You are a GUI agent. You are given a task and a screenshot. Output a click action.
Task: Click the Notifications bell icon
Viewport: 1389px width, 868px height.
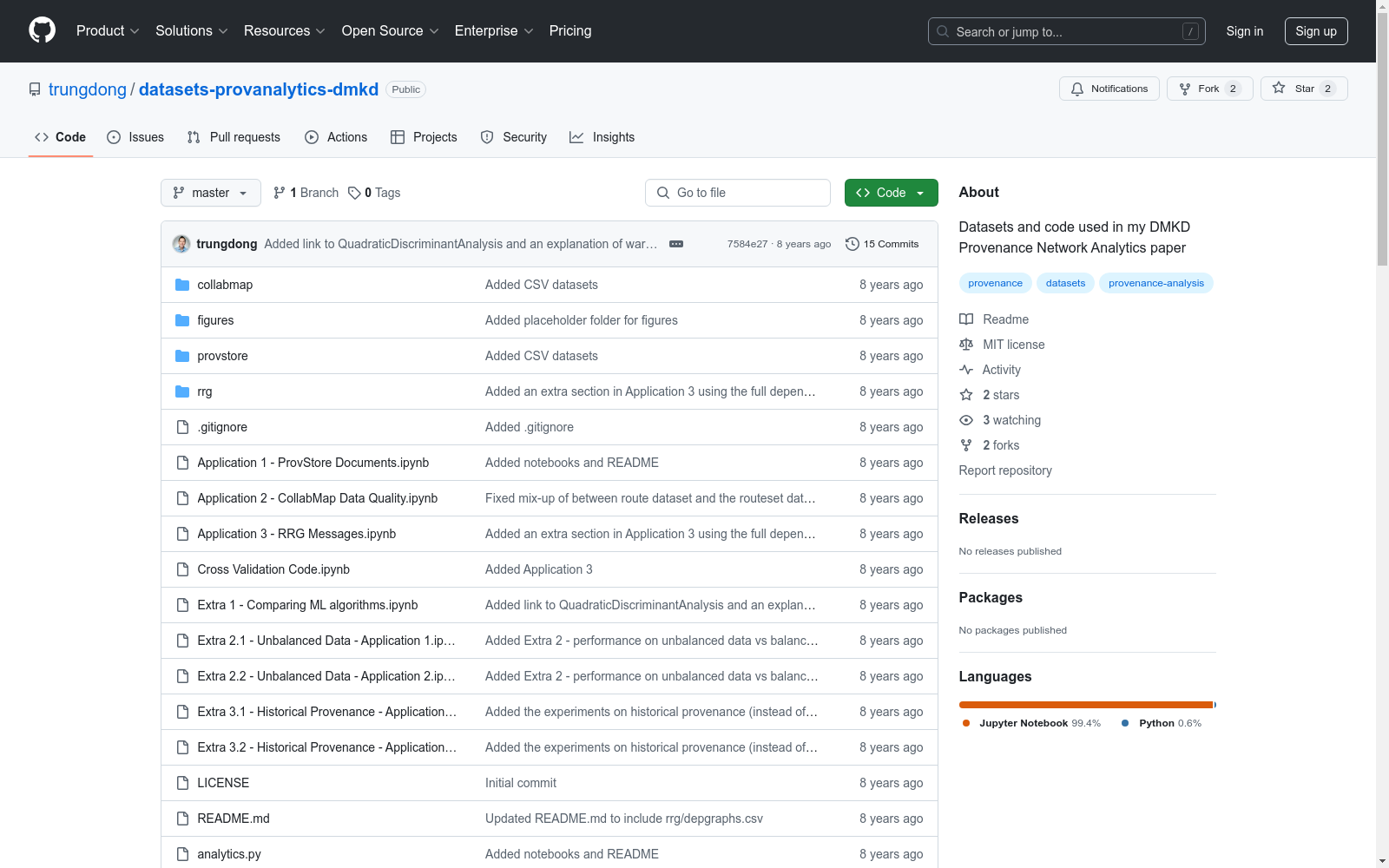point(1077,89)
